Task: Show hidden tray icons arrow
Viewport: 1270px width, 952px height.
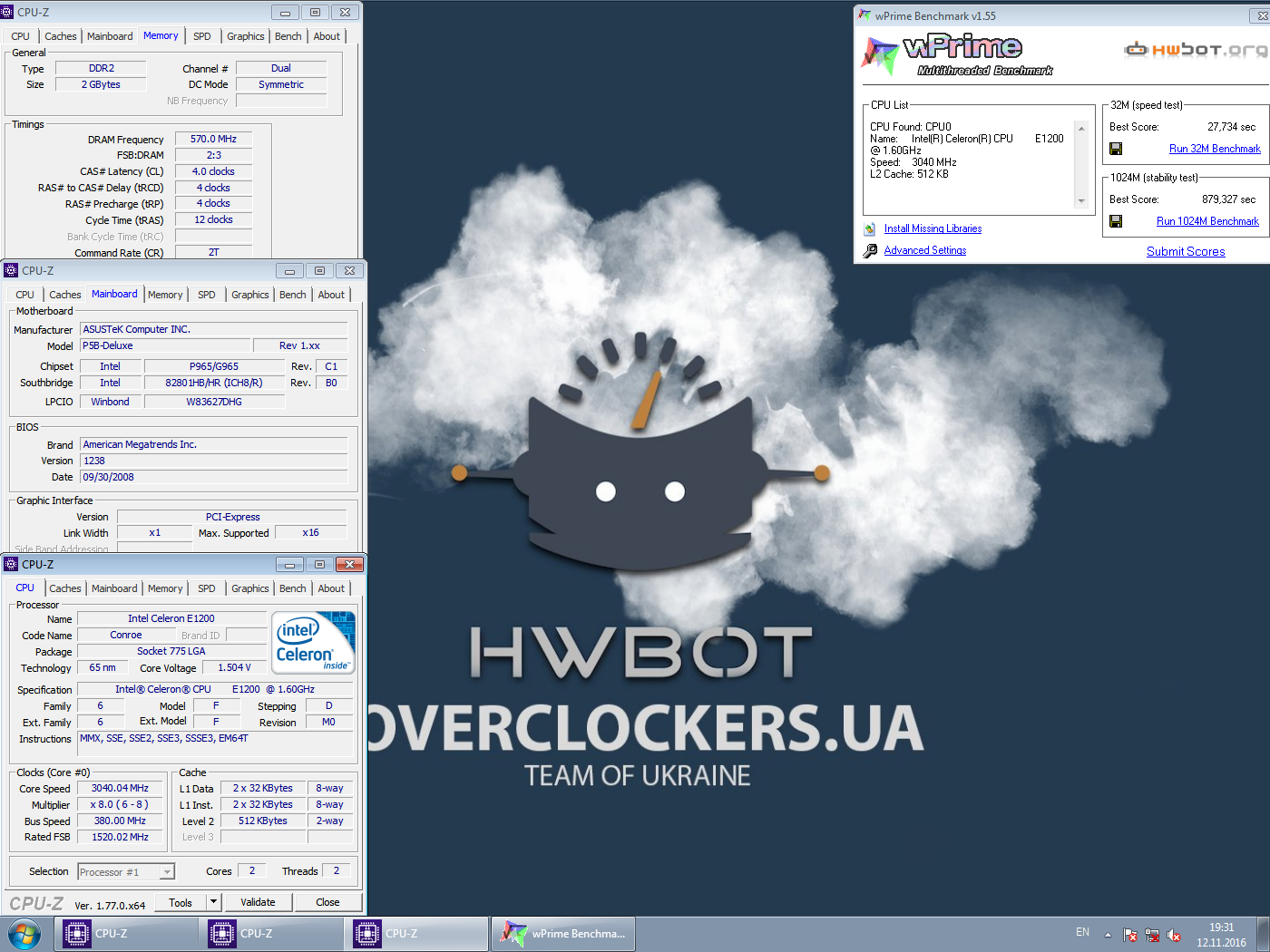Action: [1108, 934]
